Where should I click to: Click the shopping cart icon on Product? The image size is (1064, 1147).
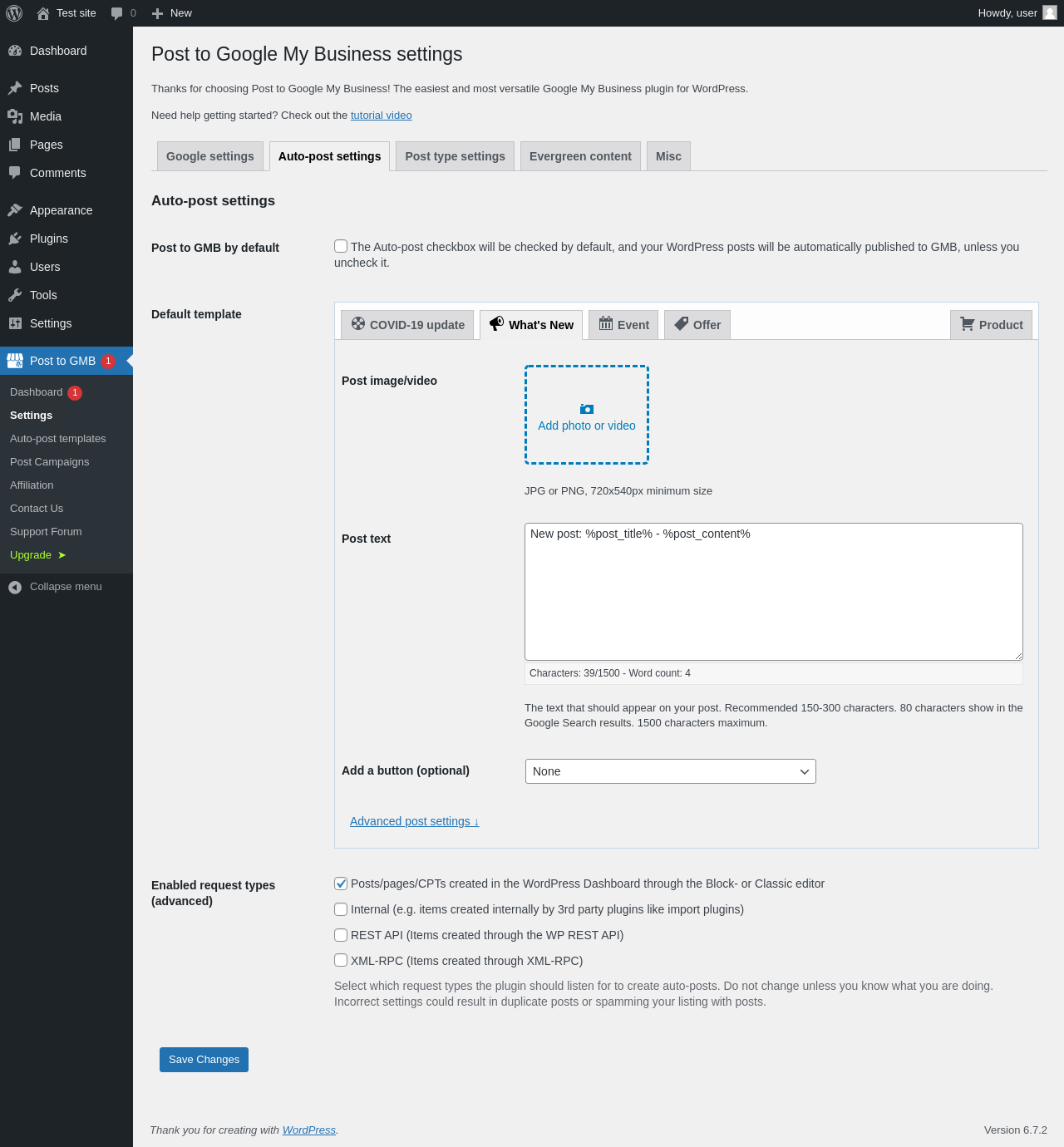click(x=968, y=323)
